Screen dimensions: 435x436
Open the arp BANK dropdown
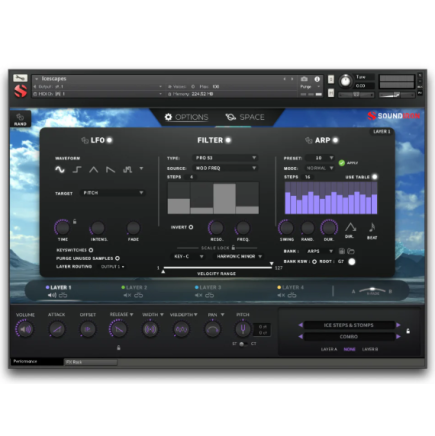319,251
